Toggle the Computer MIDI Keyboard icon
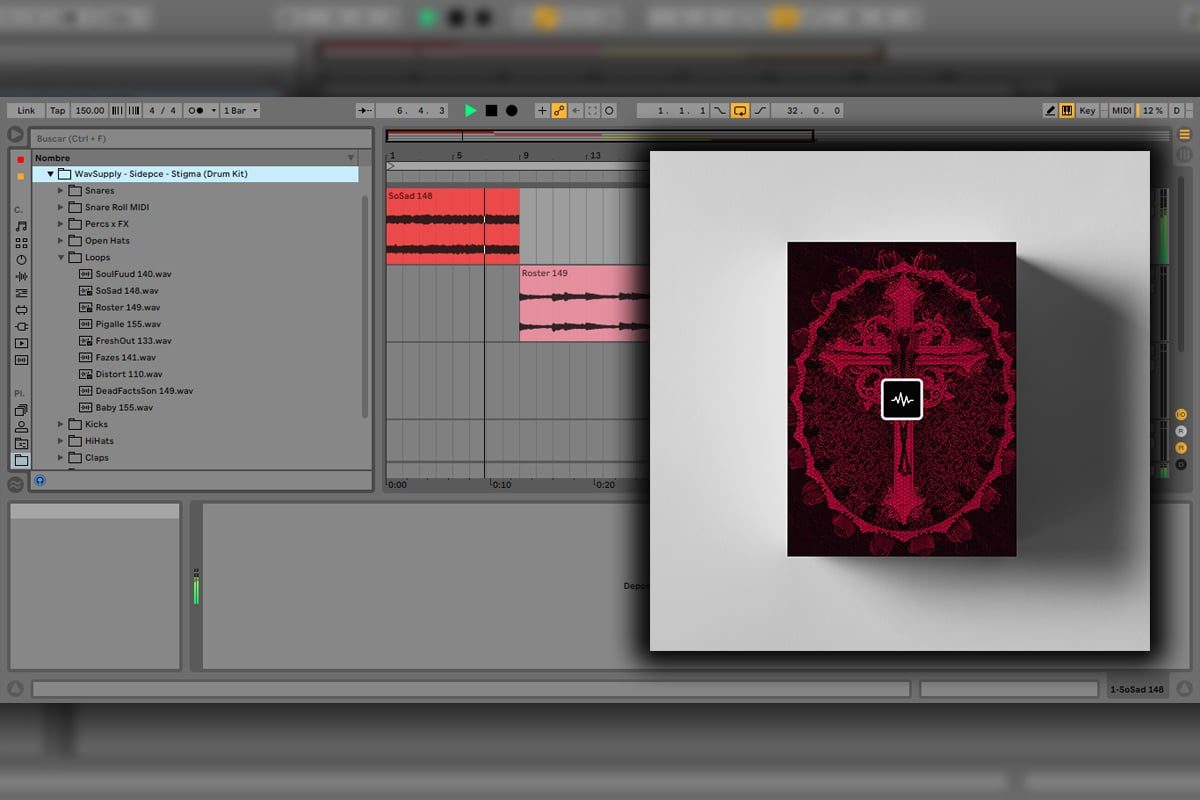Image resolution: width=1200 pixels, height=800 pixels. (x=1067, y=110)
